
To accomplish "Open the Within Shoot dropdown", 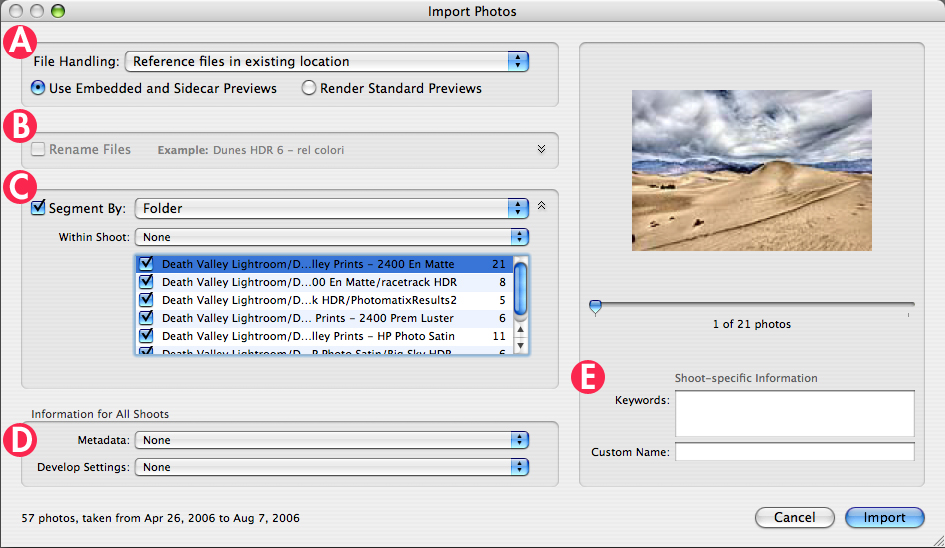I will point(333,238).
